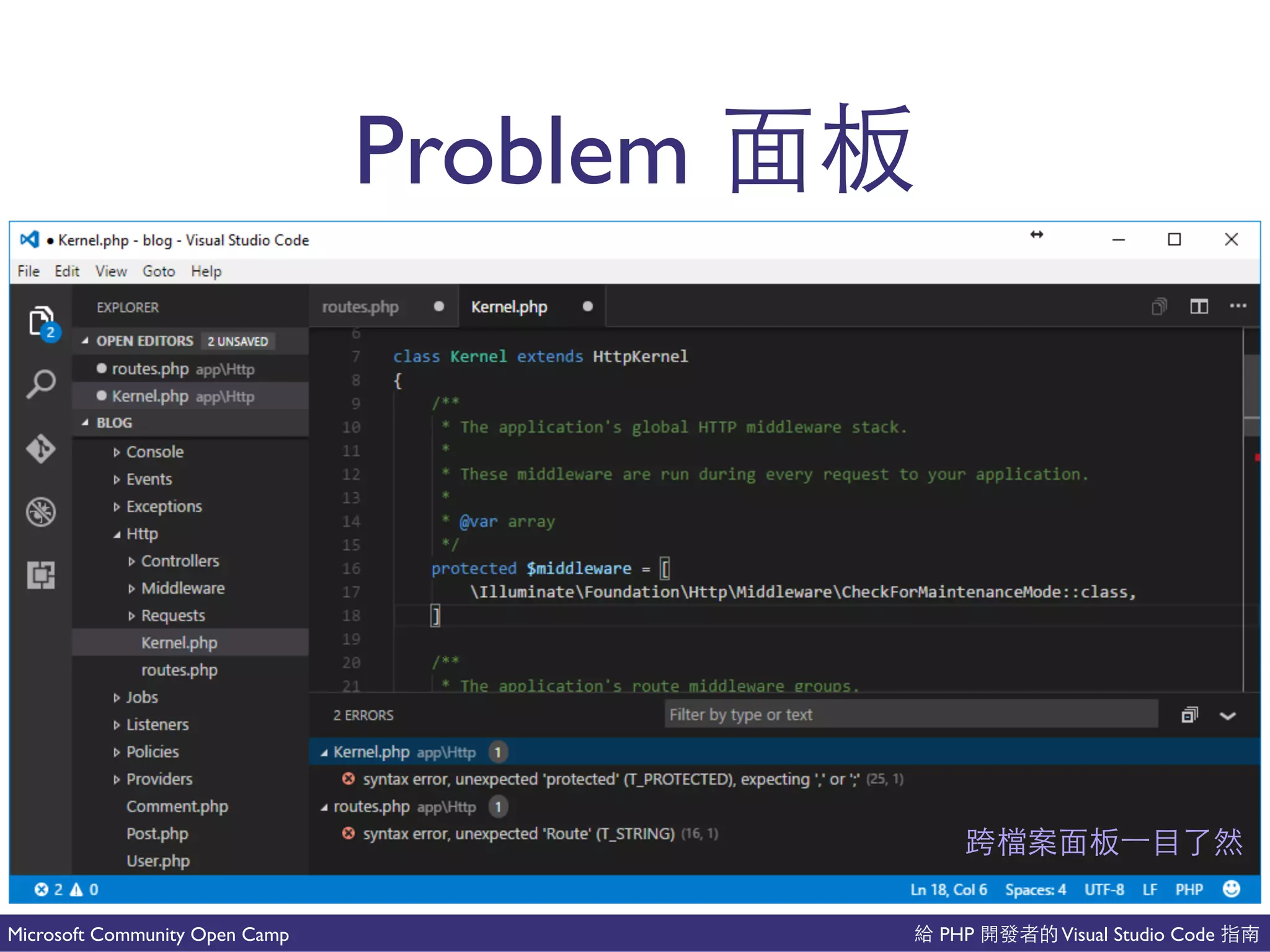Change line ending via LF status item
Image resolution: width=1270 pixels, height=952 pixels.
pyautogui.click(x=1150, y=889)
